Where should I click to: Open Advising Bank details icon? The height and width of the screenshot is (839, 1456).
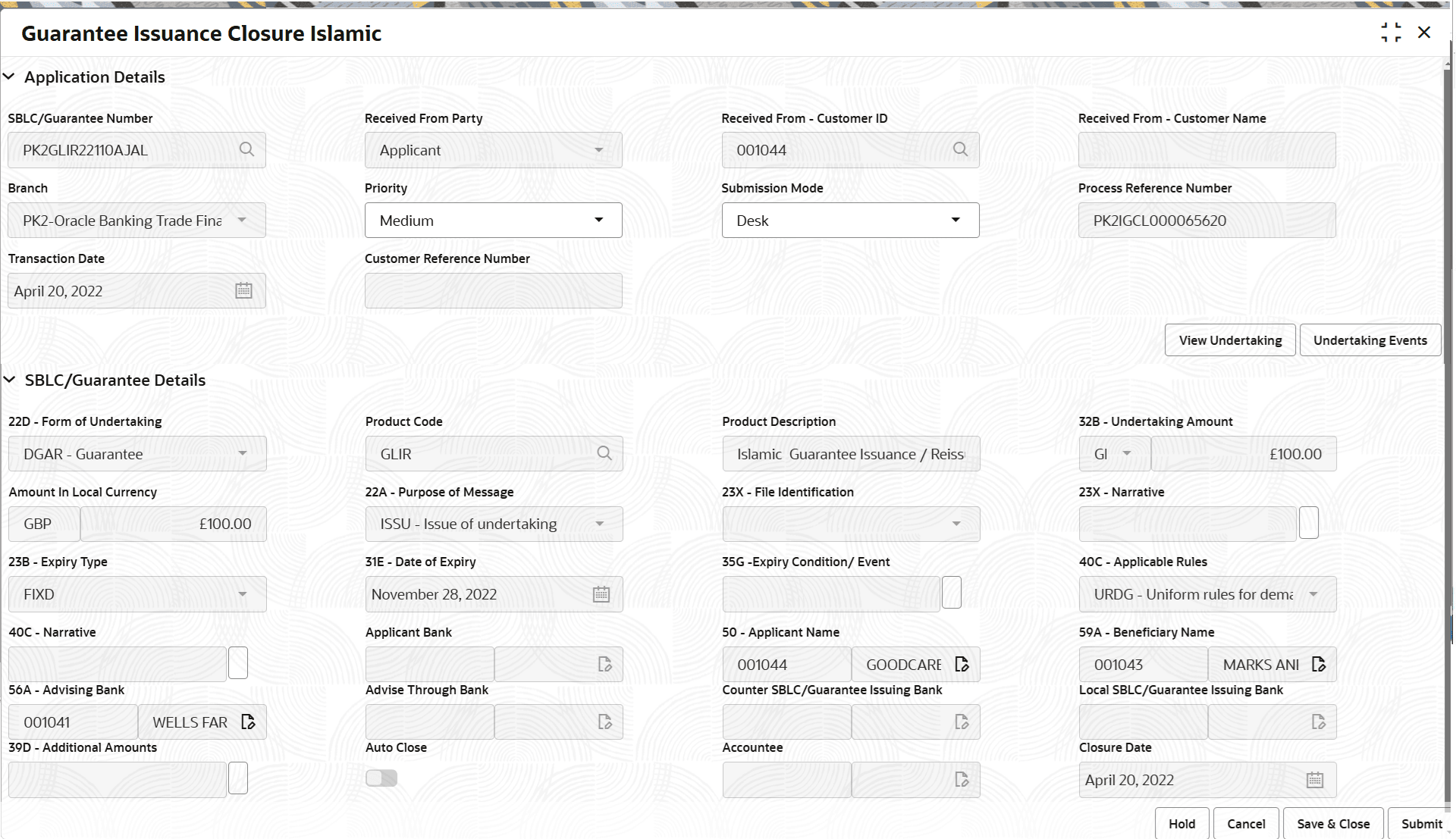pos(247,722)
